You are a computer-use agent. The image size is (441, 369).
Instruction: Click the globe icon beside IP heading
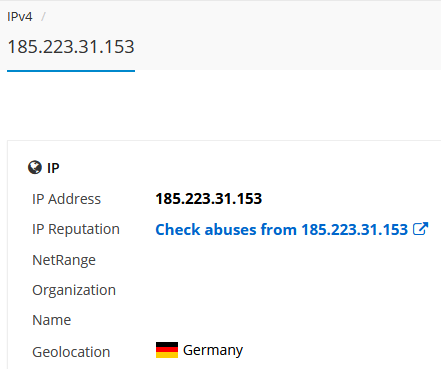click(x=35, y=167)
